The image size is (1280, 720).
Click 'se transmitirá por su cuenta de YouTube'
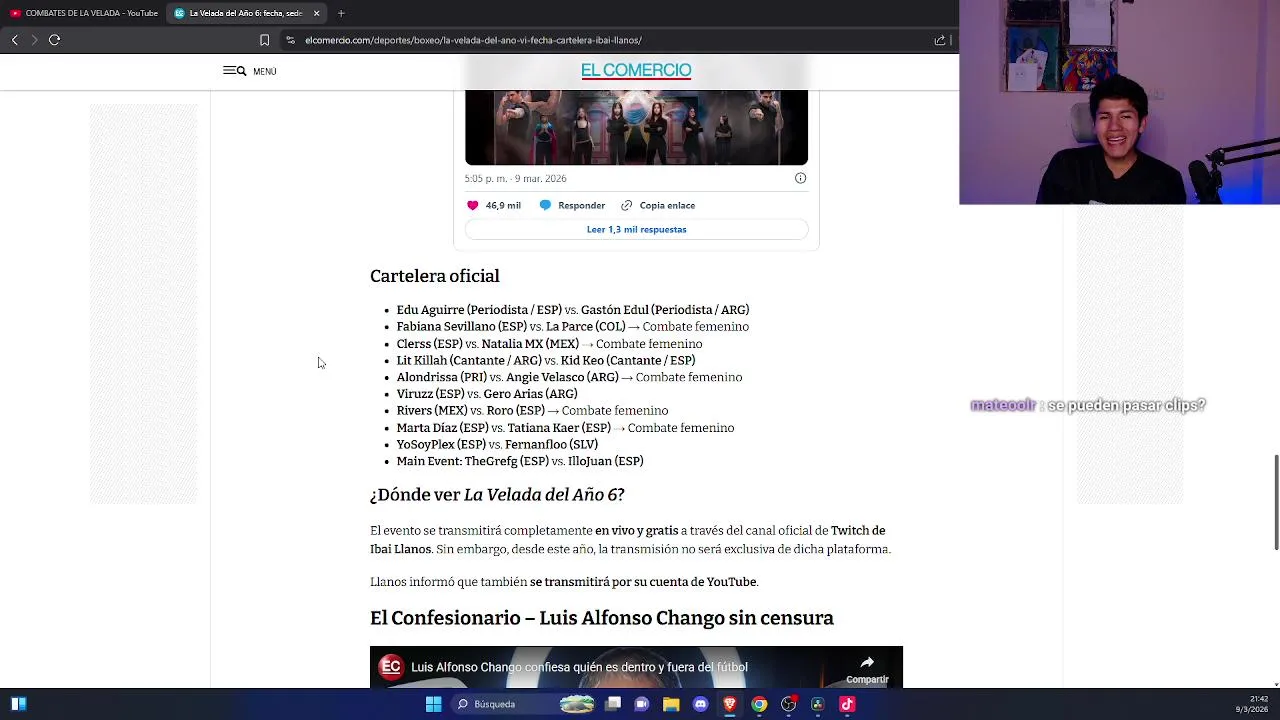(643, 582)
